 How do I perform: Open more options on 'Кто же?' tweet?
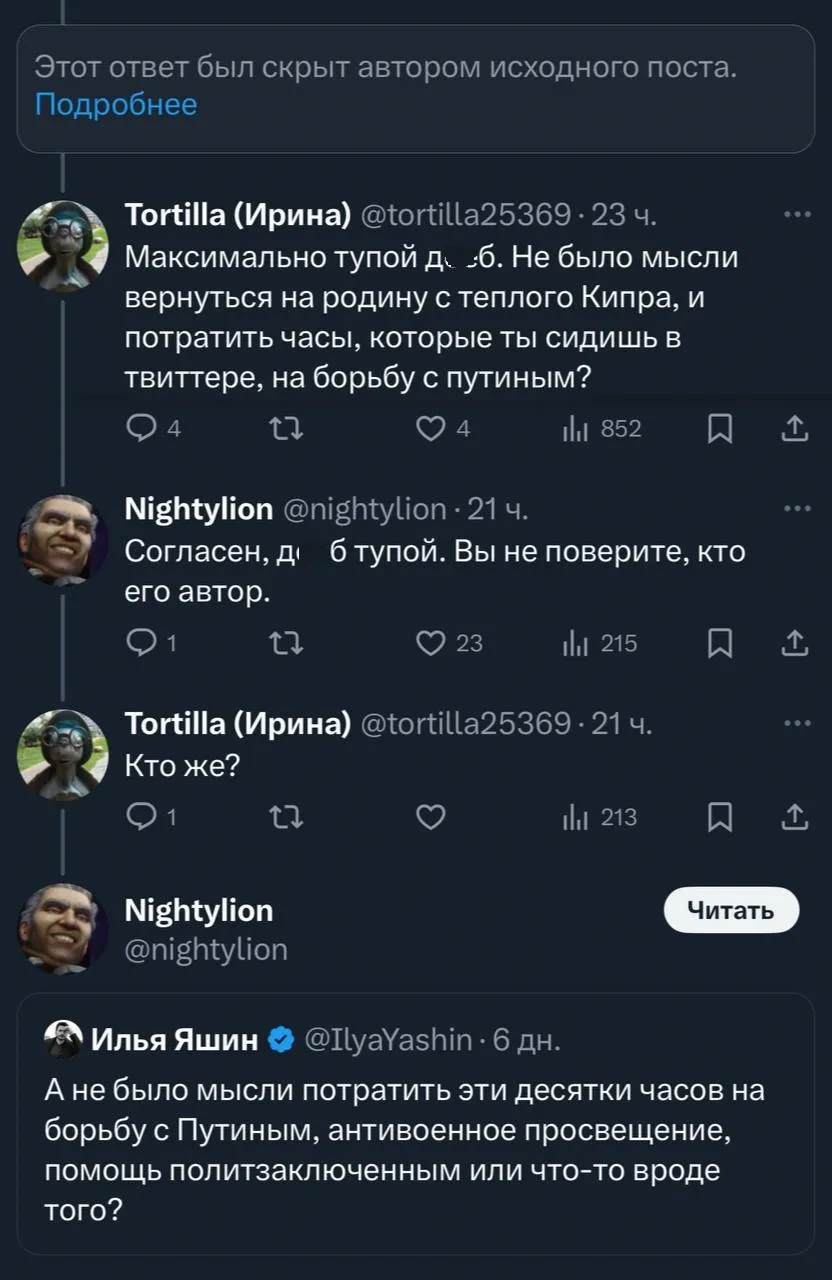797,723
